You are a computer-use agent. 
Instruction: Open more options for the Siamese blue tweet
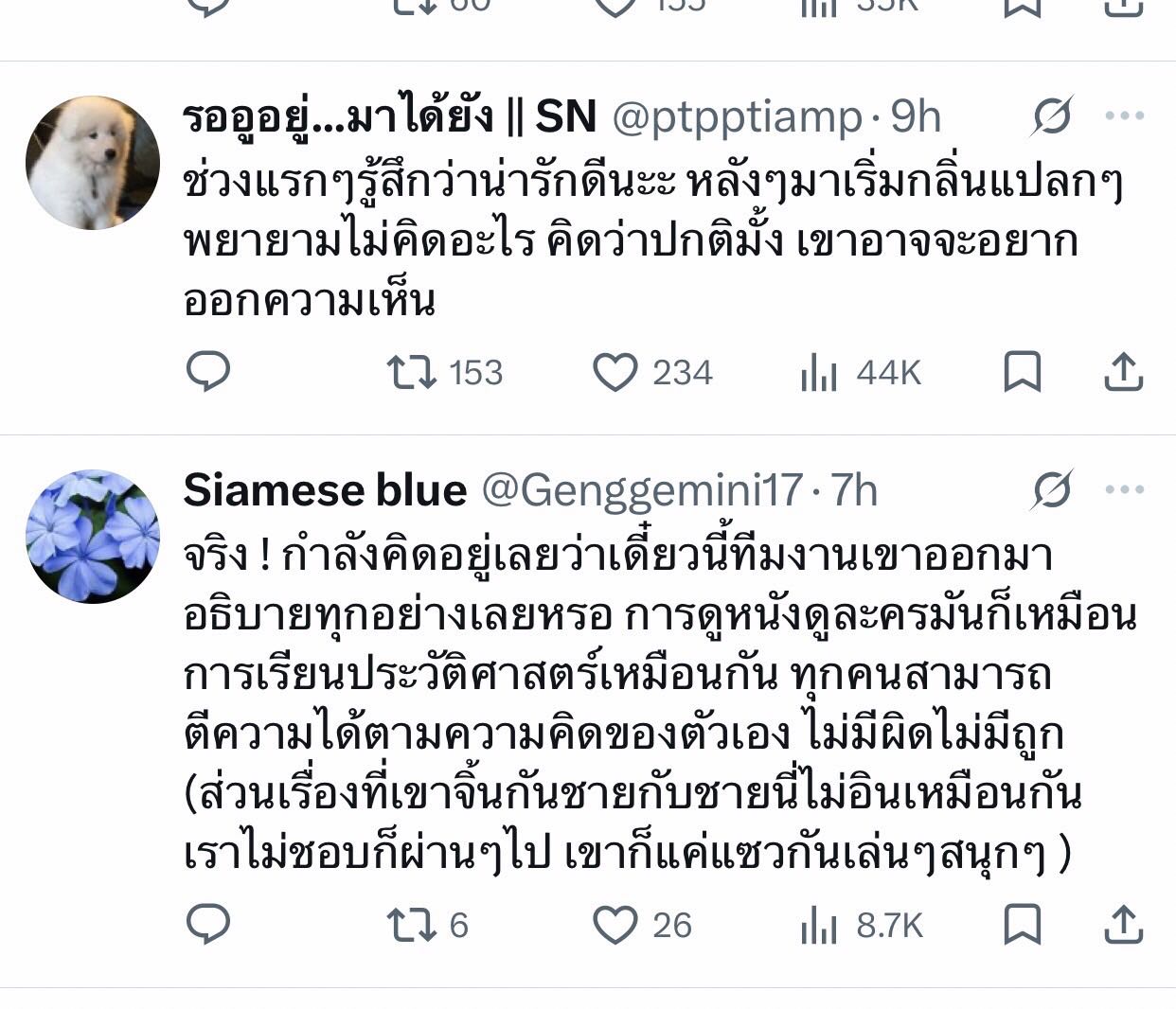coord(1125,490)
